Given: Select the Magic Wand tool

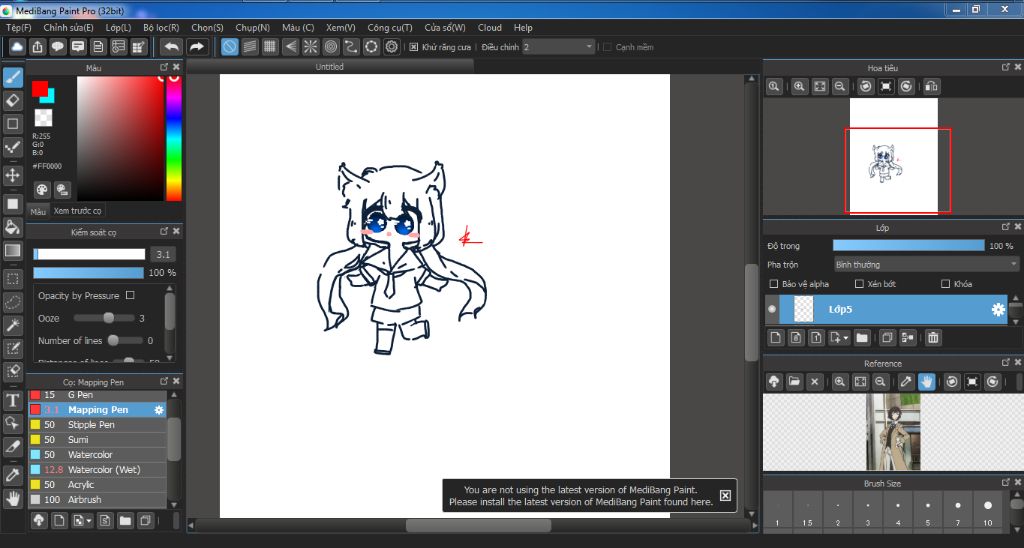Looking at the screenshot, I should (12, 325).
